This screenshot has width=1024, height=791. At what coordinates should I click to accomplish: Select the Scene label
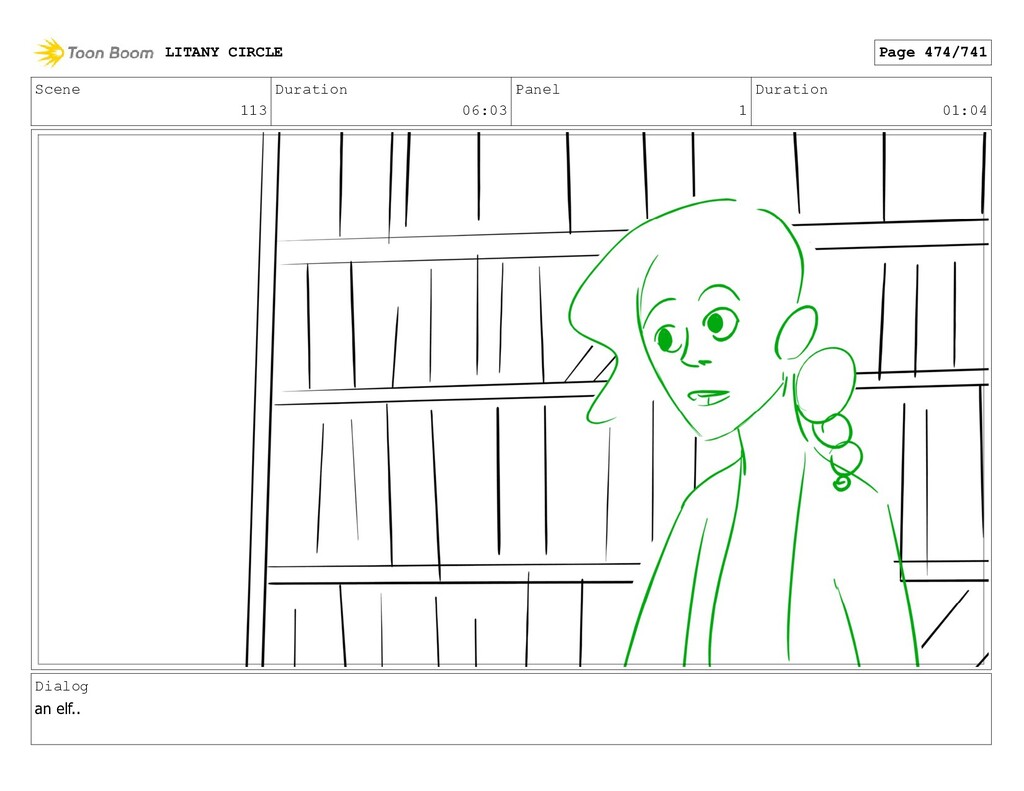[57, 89]
